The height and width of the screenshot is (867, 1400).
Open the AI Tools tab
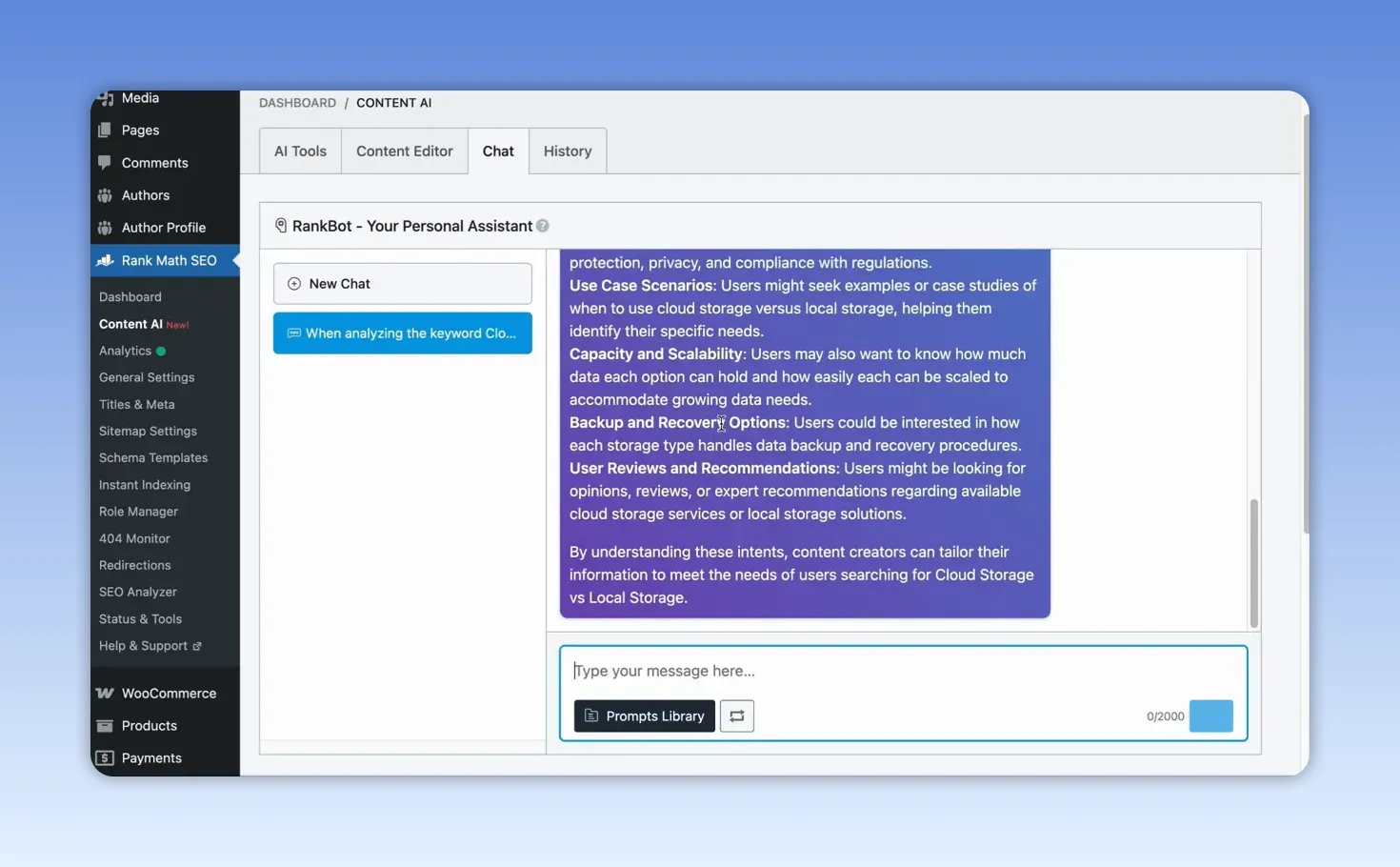pyautogui.click(x=300, y=151)
